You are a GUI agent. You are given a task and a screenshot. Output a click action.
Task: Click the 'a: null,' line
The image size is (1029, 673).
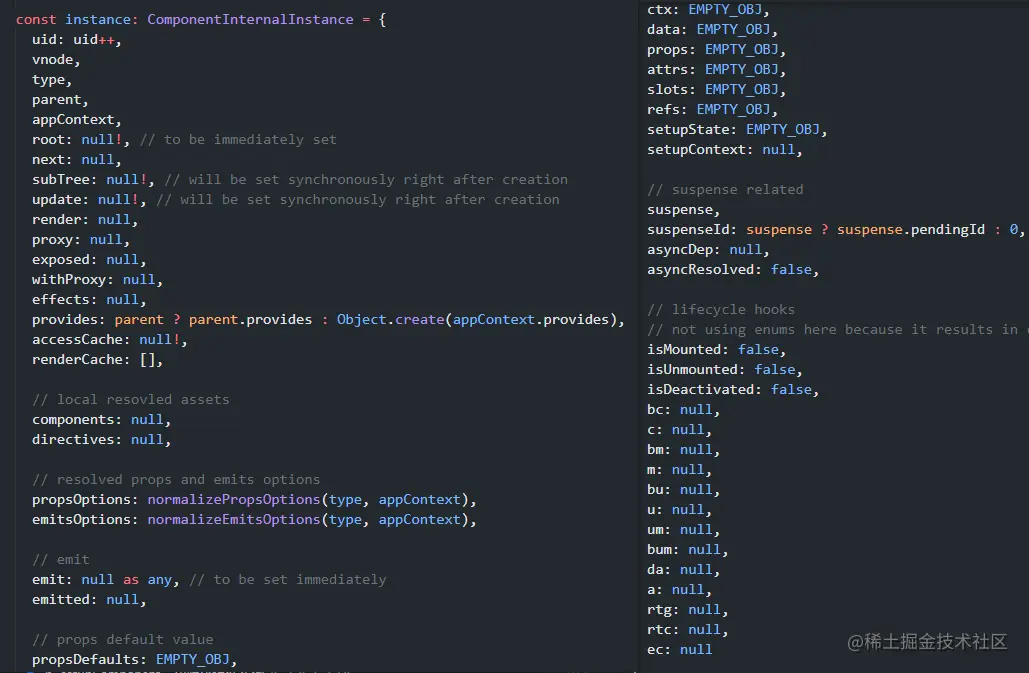(x=680, y=590)
